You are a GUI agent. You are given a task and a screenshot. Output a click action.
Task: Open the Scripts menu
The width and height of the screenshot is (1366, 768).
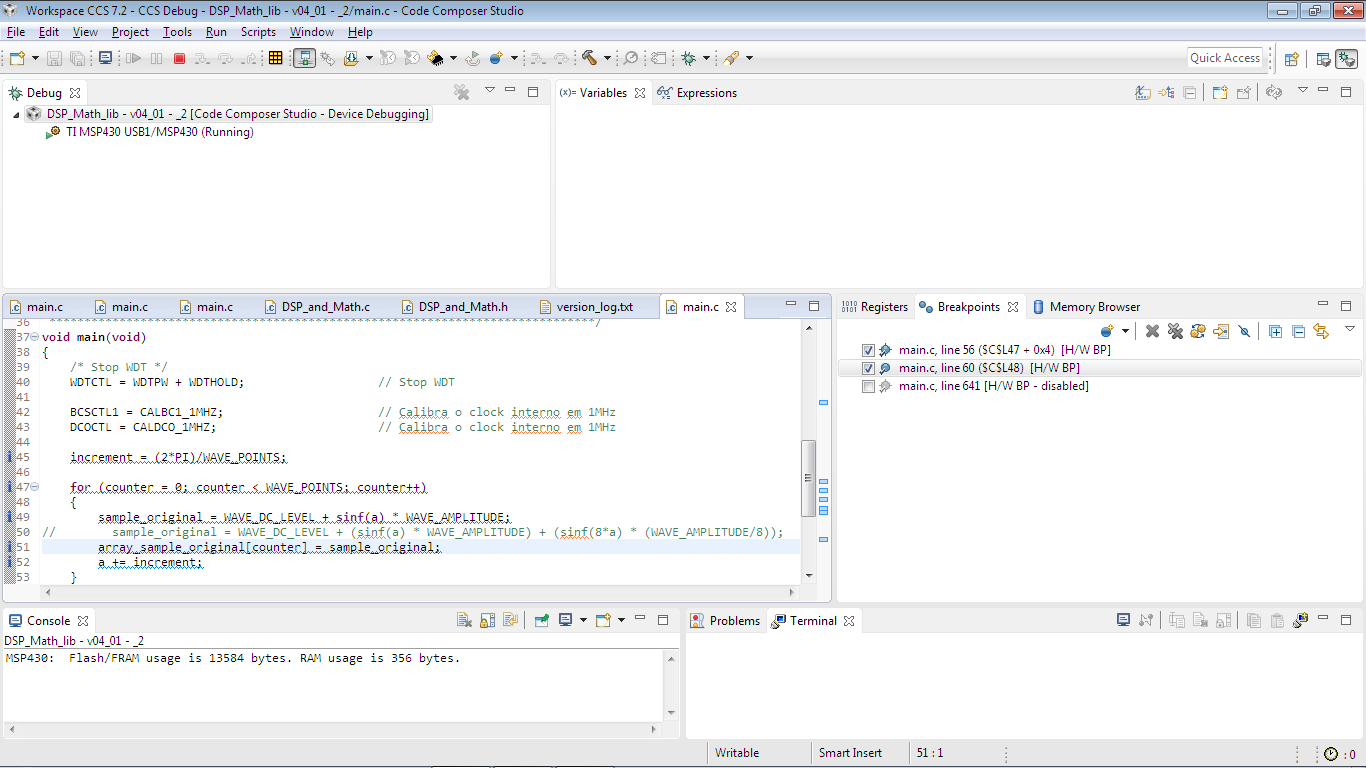(x=258, y=32)
